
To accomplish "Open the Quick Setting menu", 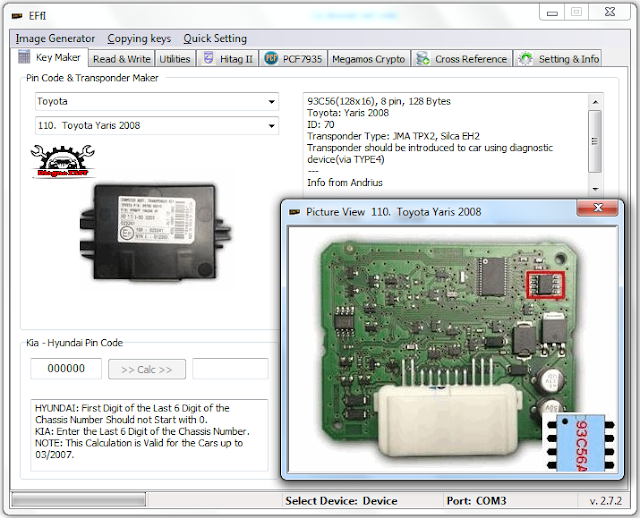I will point(215,38).
